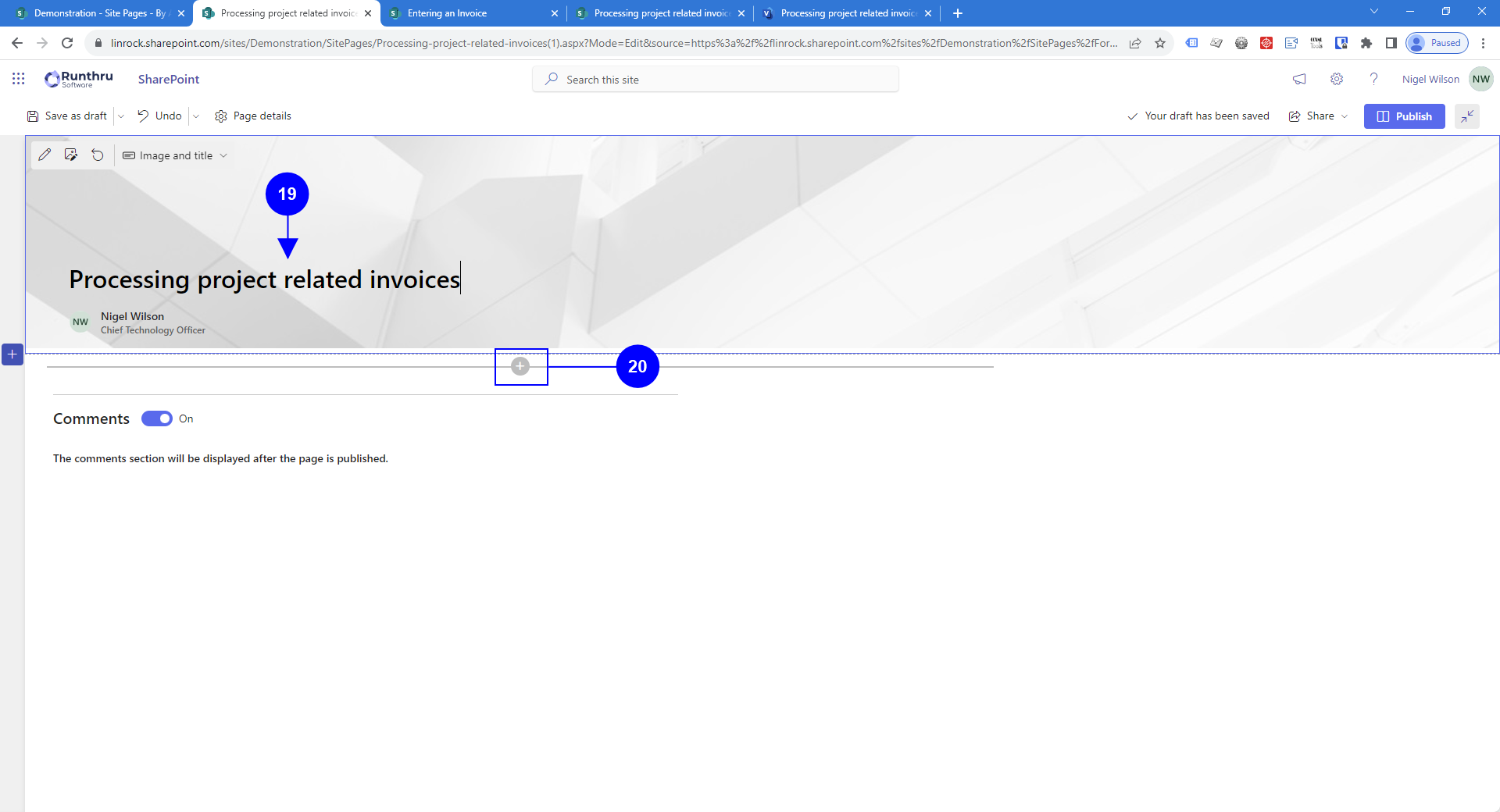Add a new web part with plus circle
The height and width of the screenshot is (812, 1500).
point(520,366)
